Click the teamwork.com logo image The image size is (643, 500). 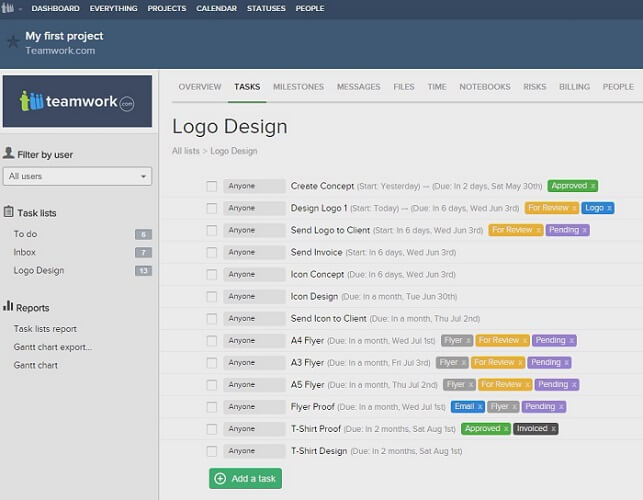78,100
